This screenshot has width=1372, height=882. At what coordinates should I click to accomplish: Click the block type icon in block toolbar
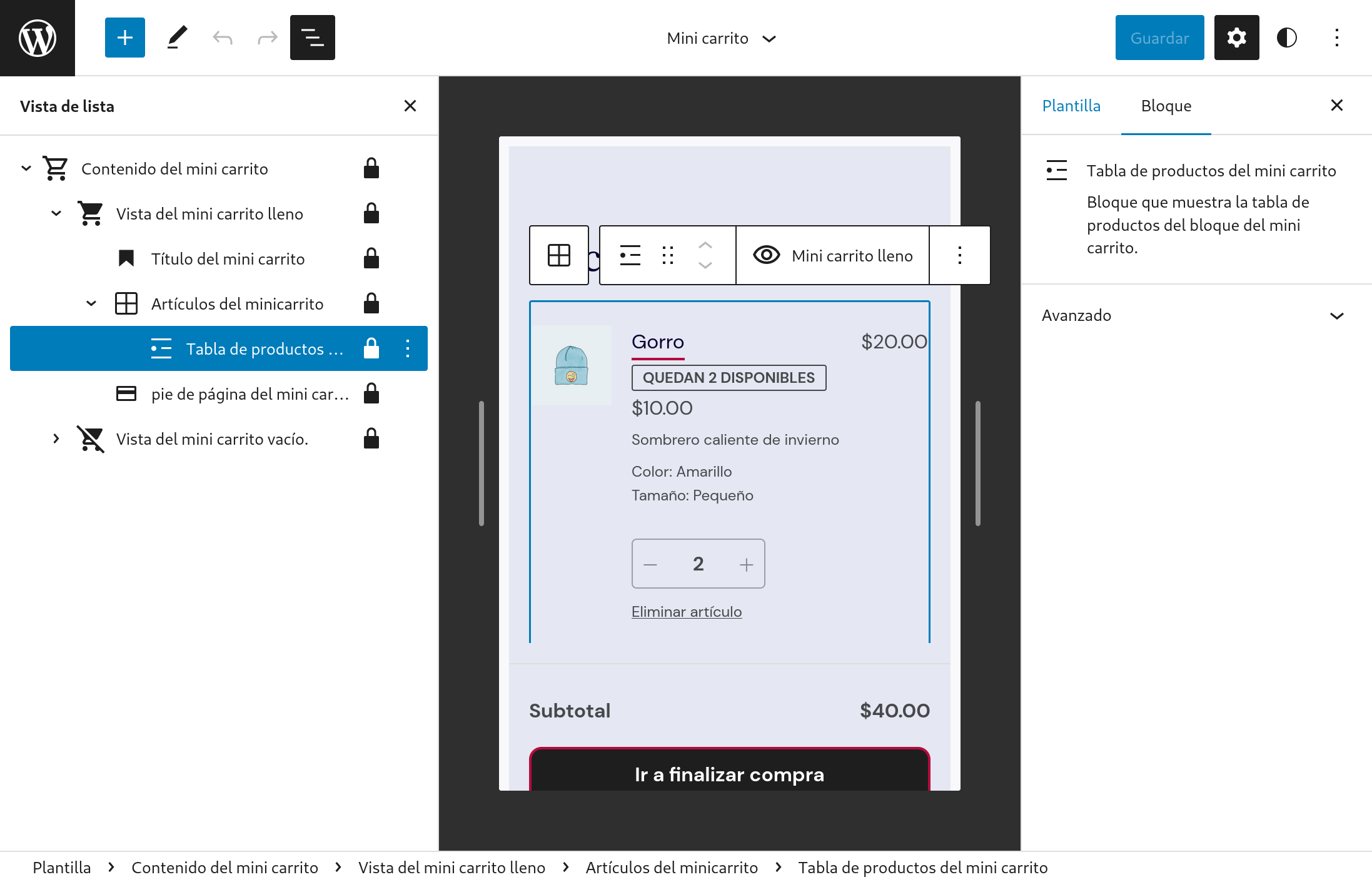click(630, 255)
